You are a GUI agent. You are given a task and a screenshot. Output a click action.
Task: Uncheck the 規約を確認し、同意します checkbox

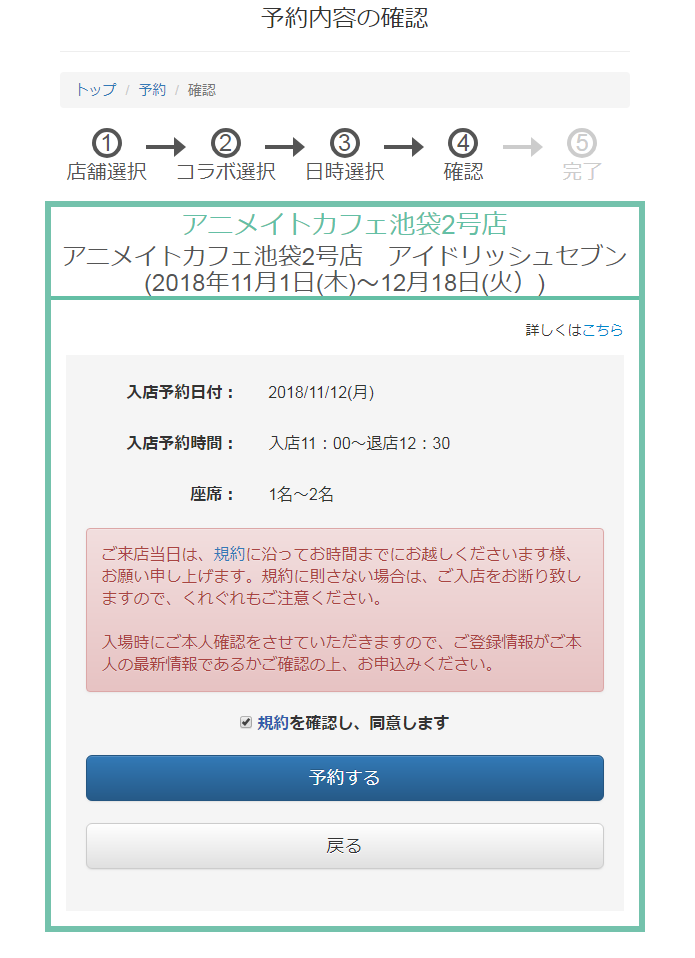point(246,722)
